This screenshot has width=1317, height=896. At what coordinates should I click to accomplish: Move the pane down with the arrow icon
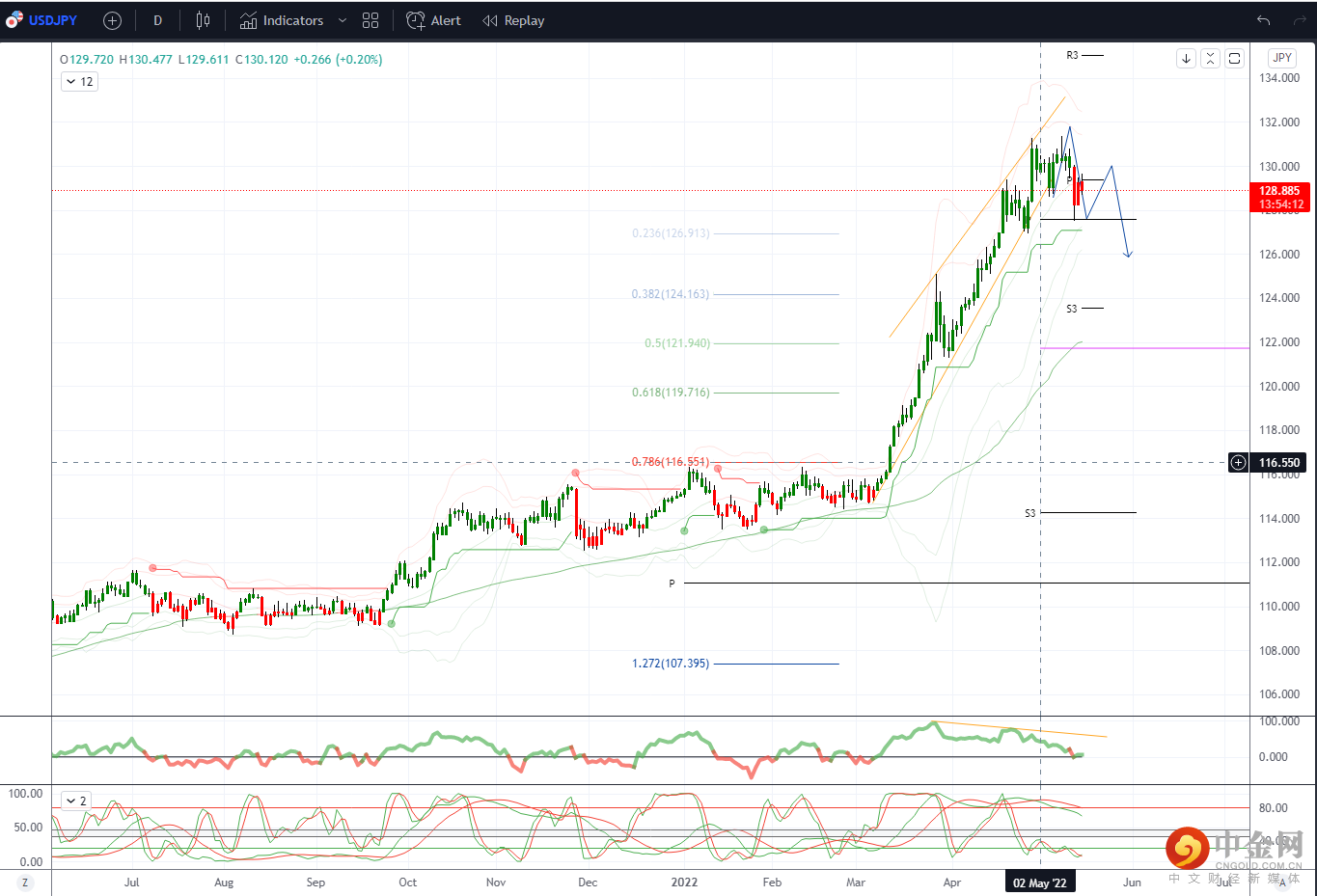coord(1186,59)
